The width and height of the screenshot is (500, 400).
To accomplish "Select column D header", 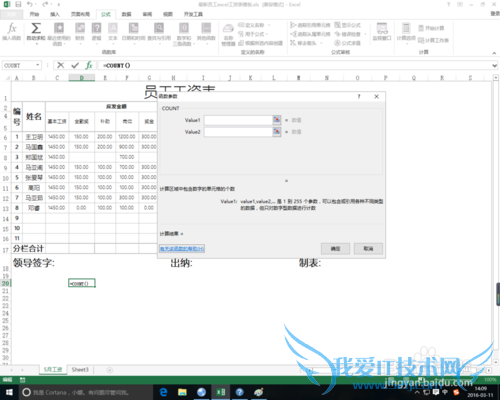I will [82, 78].
